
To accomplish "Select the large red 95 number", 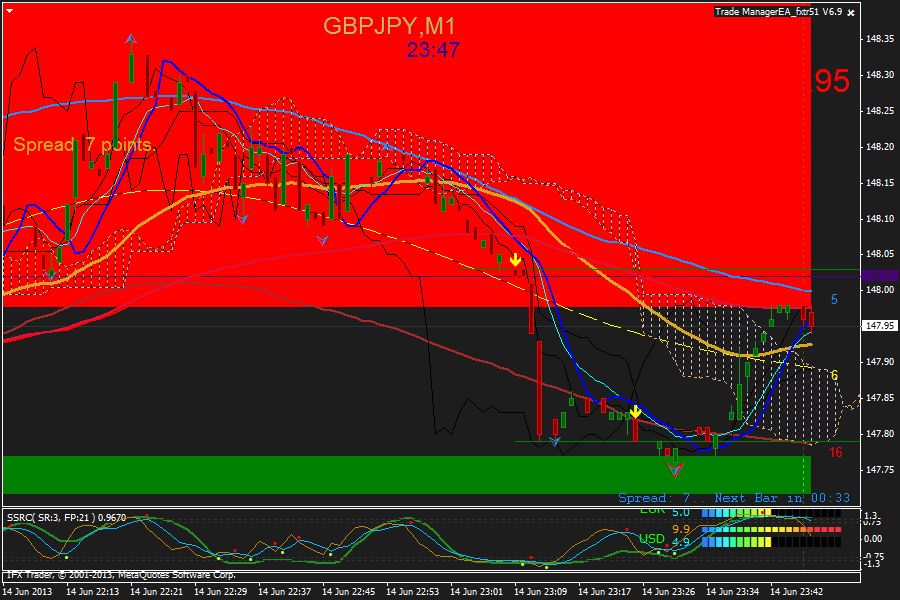I will tap(832, 81).
